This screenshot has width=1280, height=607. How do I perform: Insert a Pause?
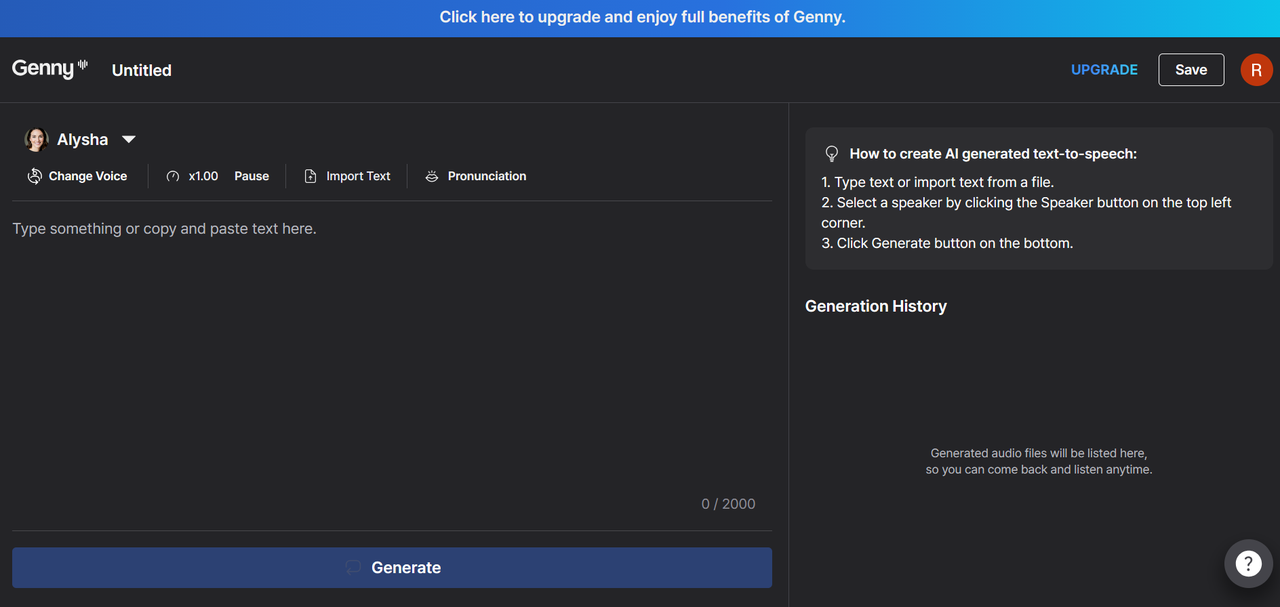coord(251,176)
